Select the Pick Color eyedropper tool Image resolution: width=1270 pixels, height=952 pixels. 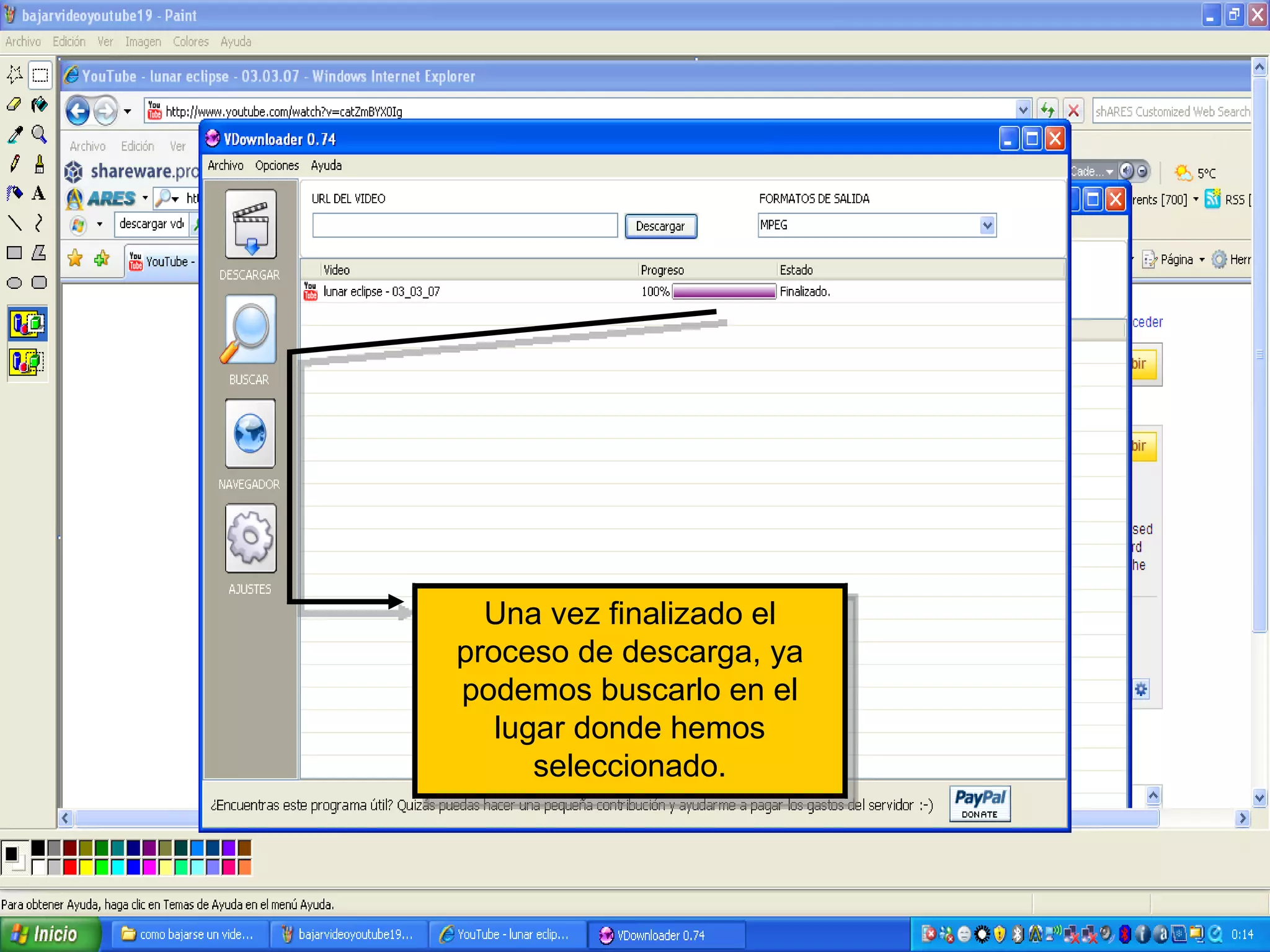(14, 134)
